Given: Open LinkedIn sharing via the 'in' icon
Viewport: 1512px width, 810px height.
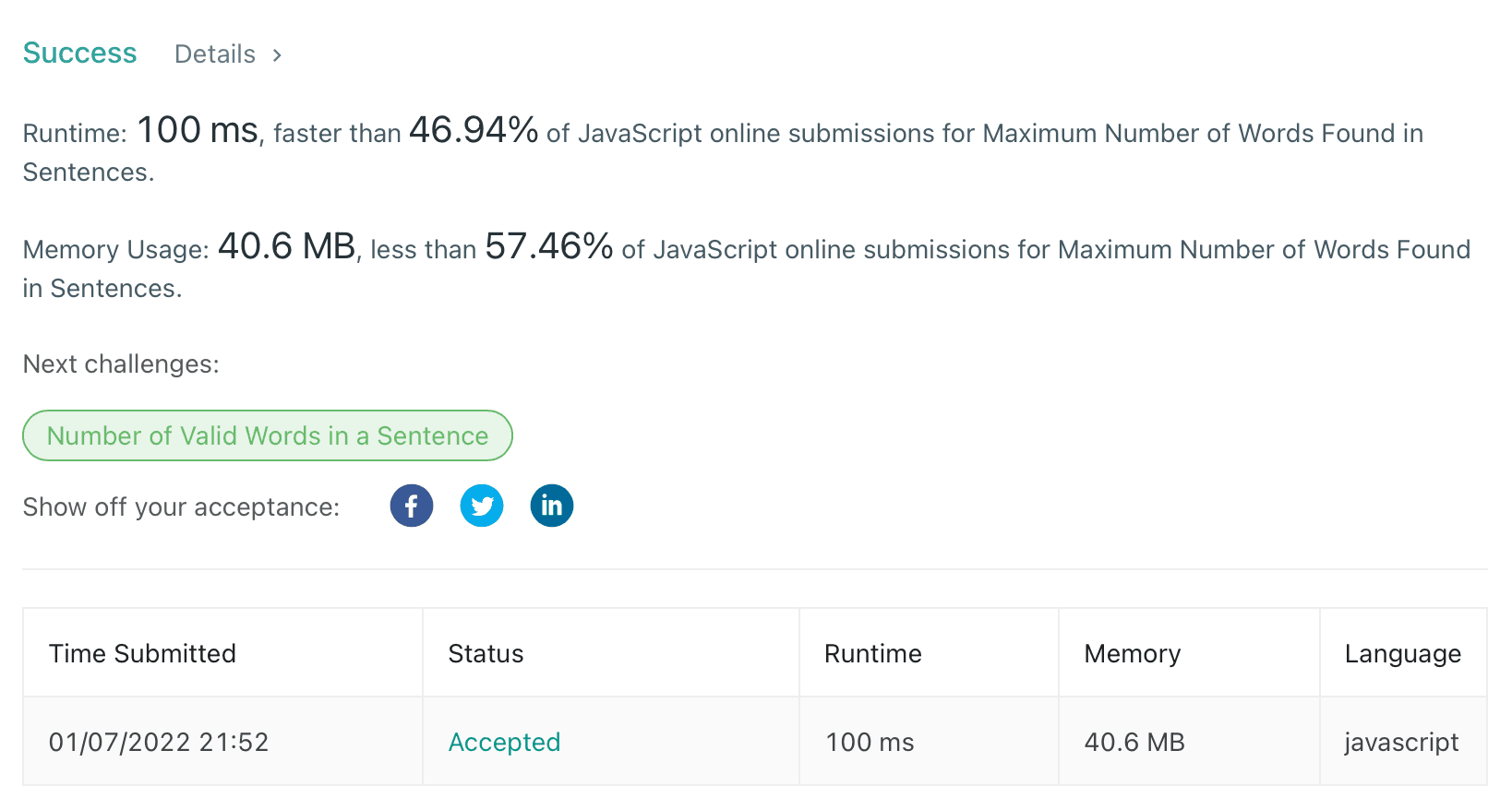Looking at the screenshot, I should pyautogui.click(x=551, y=506).
